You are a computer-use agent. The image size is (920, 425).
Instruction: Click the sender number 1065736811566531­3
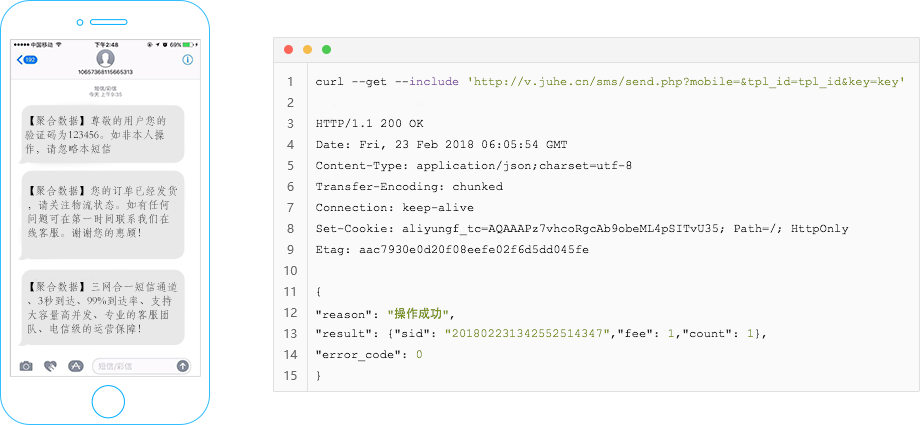(x=105, y=72)
